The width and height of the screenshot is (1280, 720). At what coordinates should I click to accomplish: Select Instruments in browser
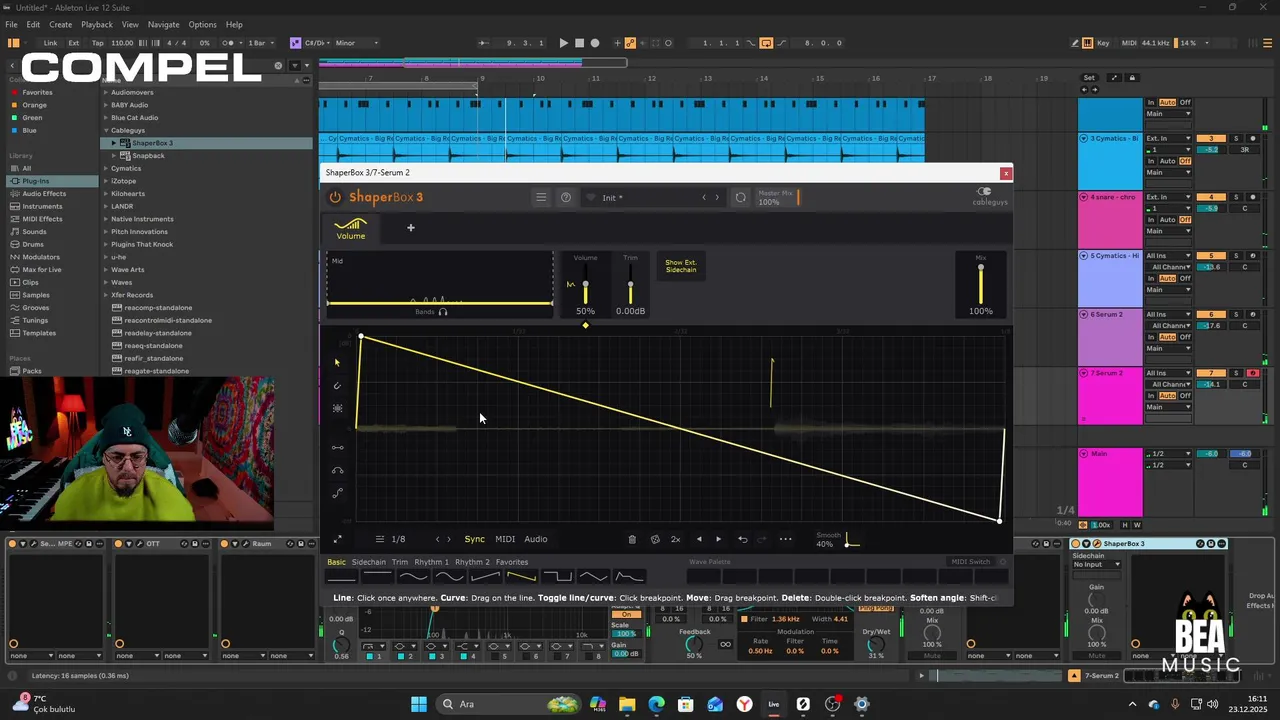pos(42,206)
